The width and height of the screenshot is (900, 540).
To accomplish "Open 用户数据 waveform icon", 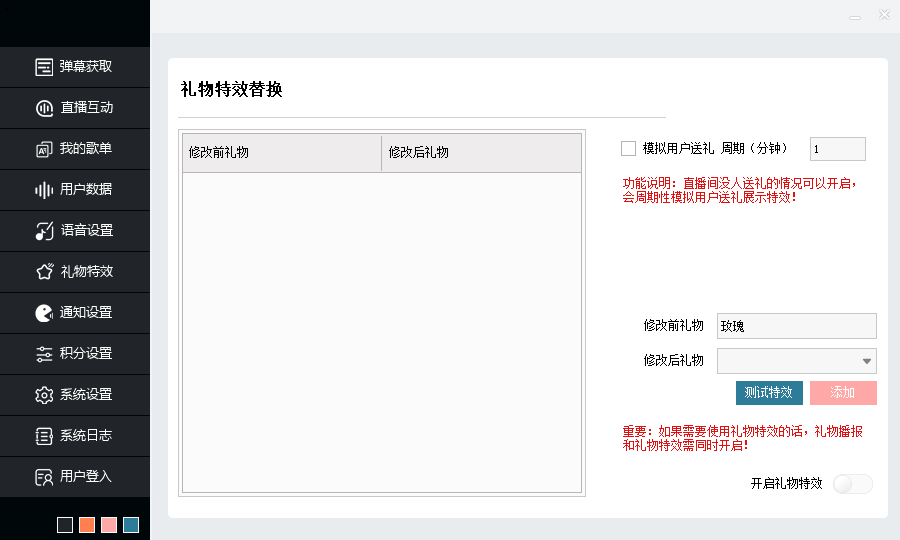I will click(44, 190).
